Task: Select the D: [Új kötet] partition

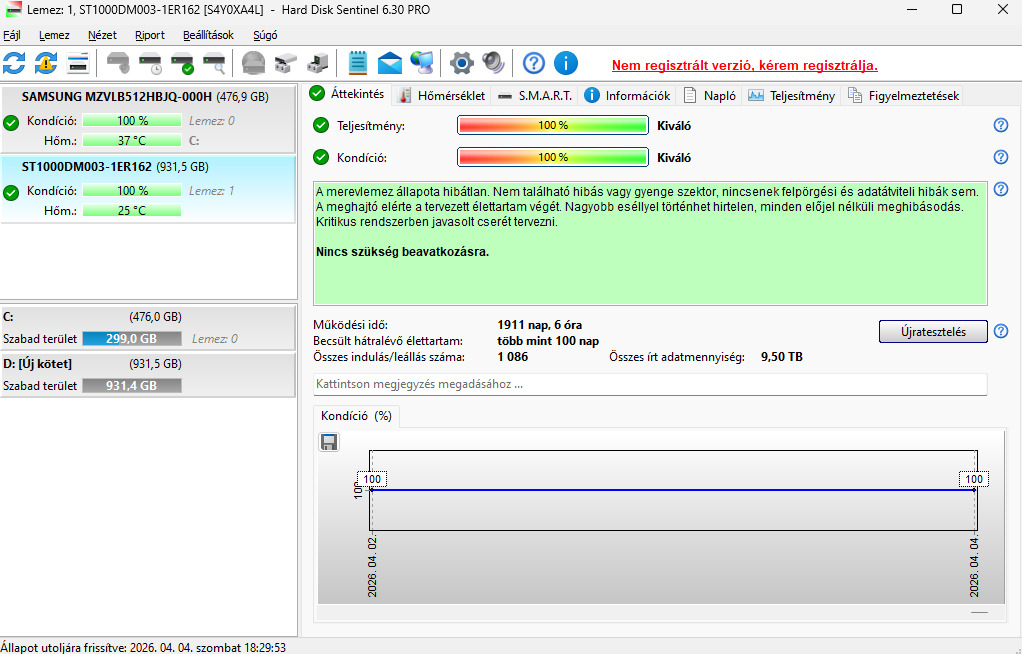Action: [x=148, y=374]
